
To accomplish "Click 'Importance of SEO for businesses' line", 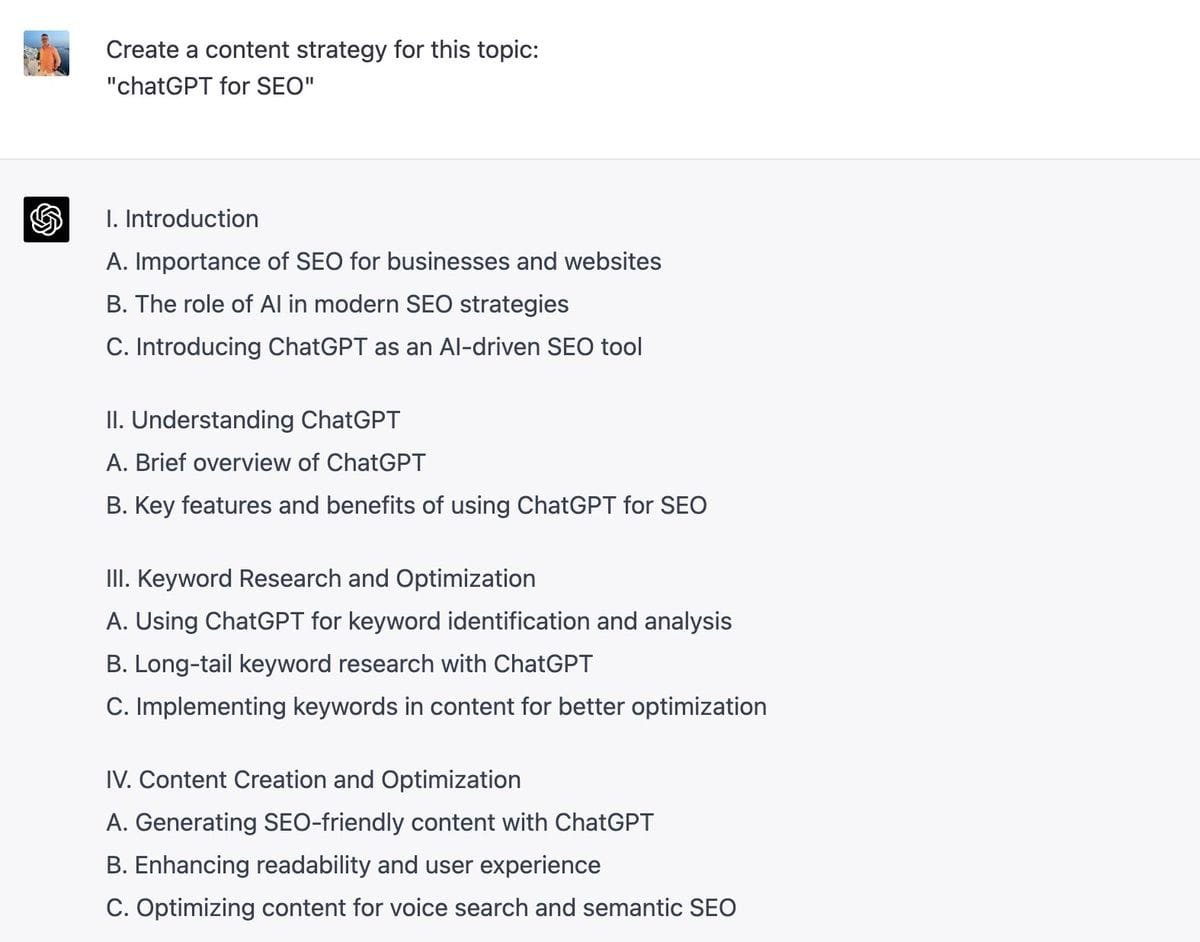I will (x=384, y=262).
